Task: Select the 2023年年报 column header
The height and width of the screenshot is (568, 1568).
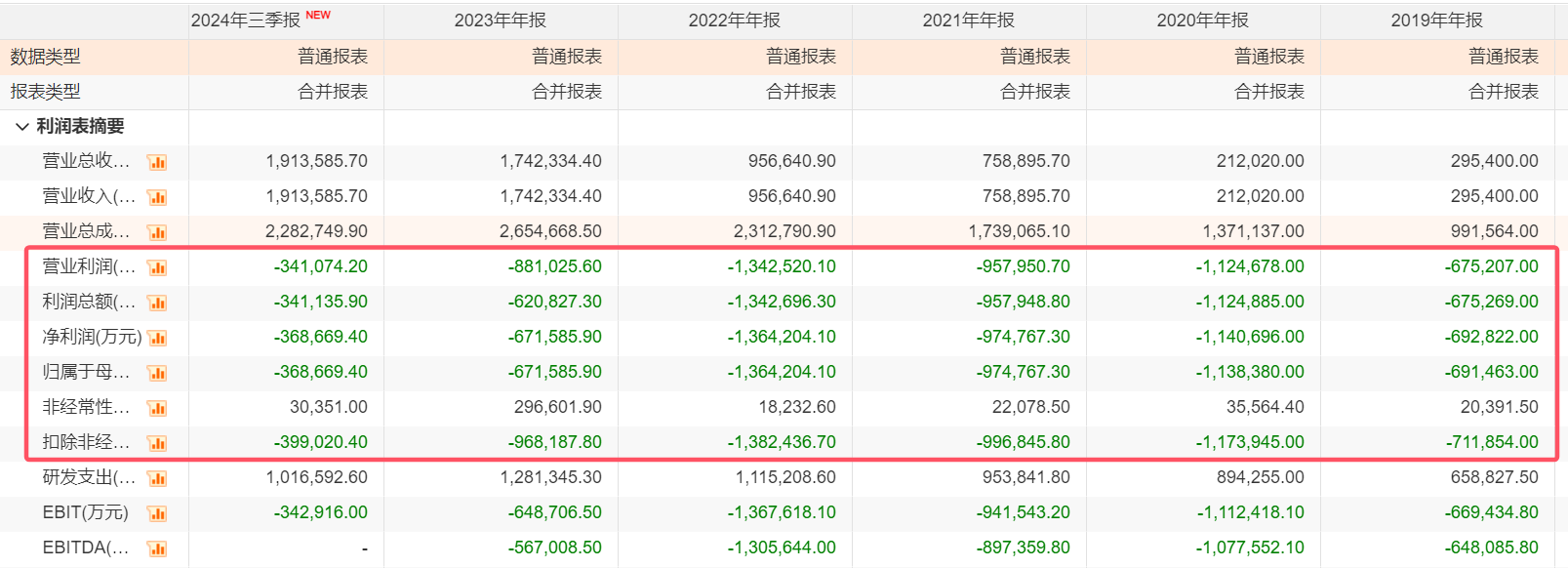Action: [500, 20]
